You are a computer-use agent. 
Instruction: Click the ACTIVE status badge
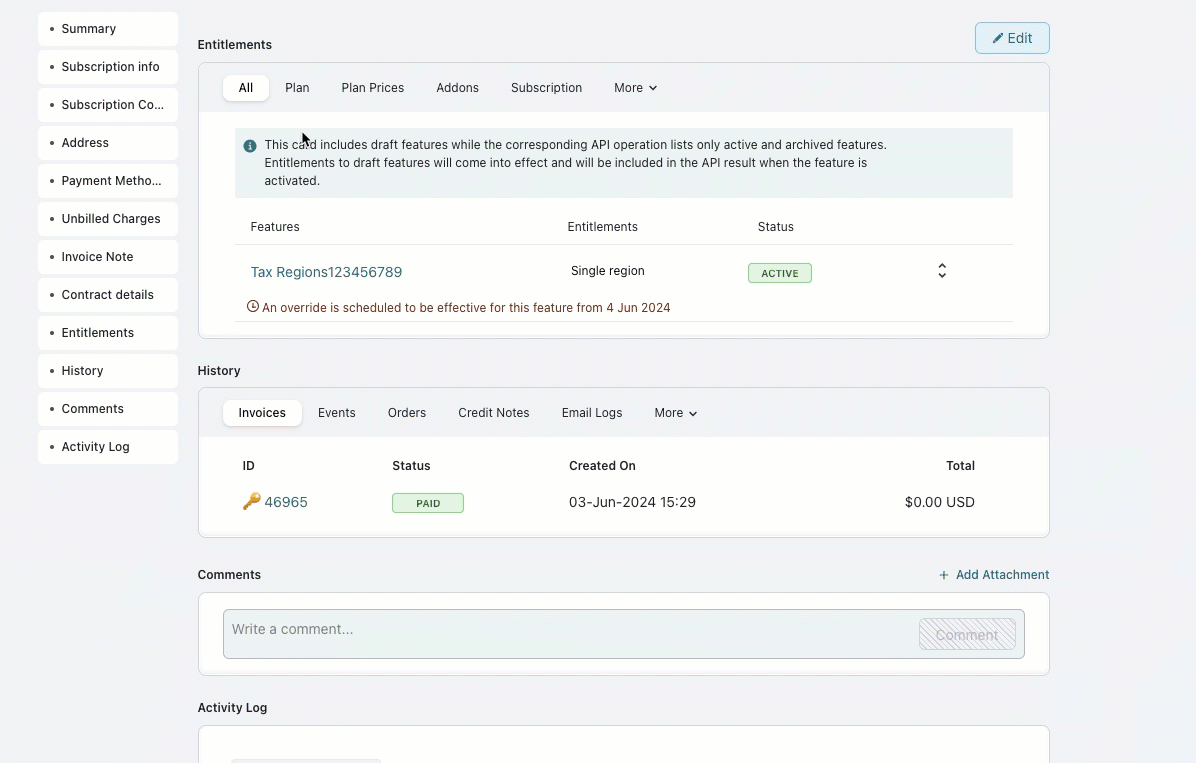coord(780,273)
